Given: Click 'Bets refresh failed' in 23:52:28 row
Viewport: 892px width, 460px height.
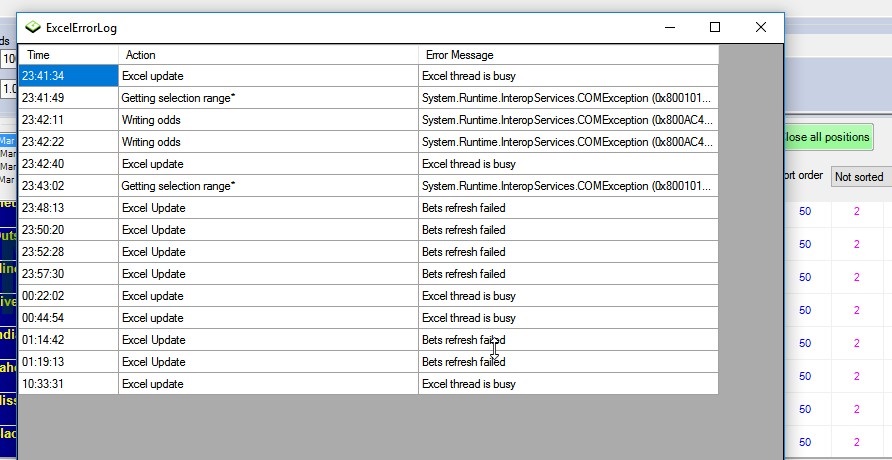Looking at the screenshot, I should pyautogui.click(x=464, y=252).
